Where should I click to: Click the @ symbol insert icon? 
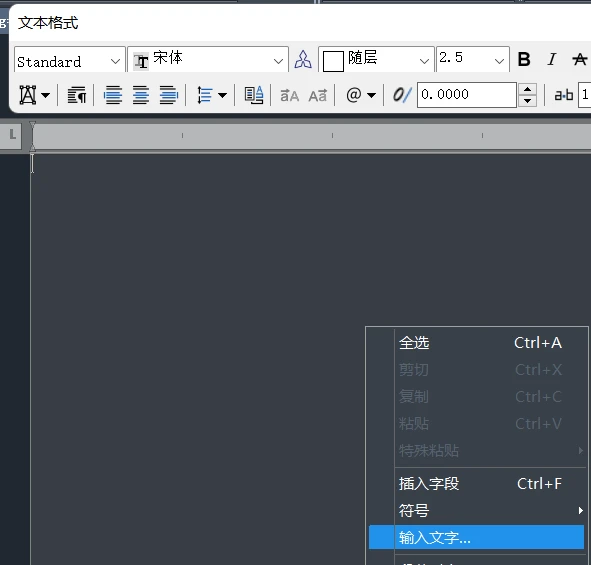[354, 95]
